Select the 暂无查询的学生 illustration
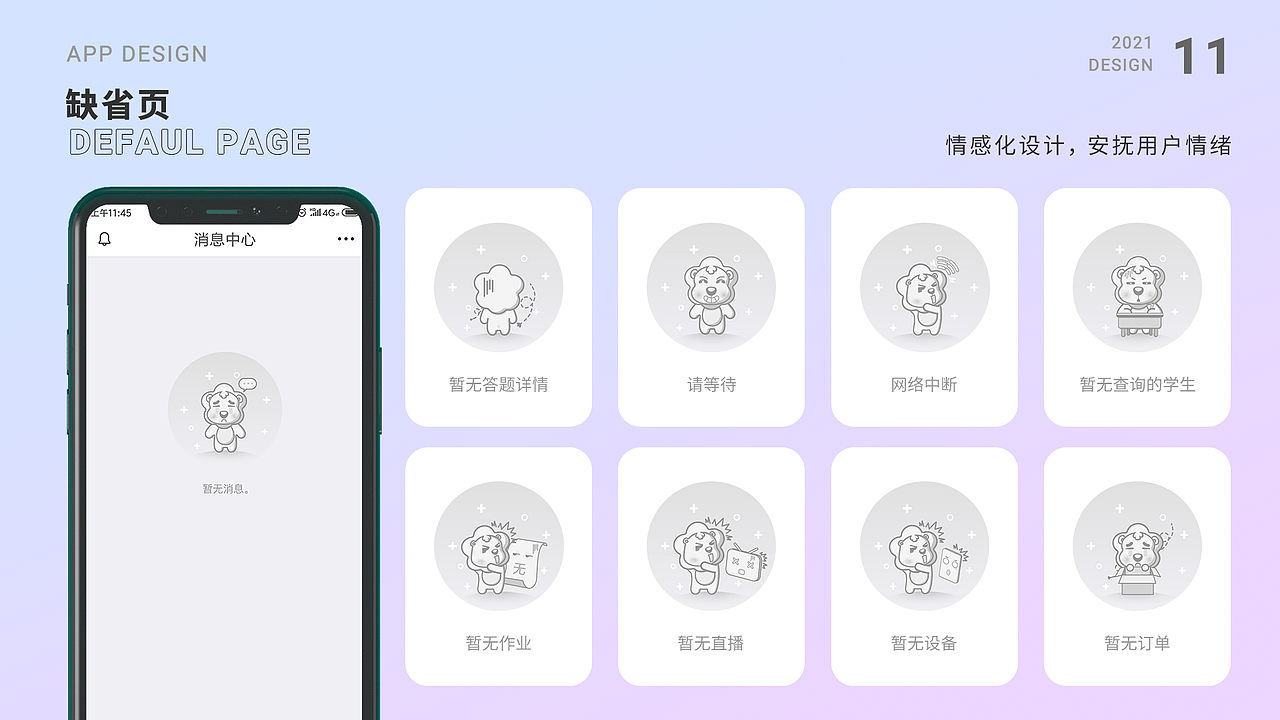The width and height of the screenshot is (1280, 720). click(1137, 287)
